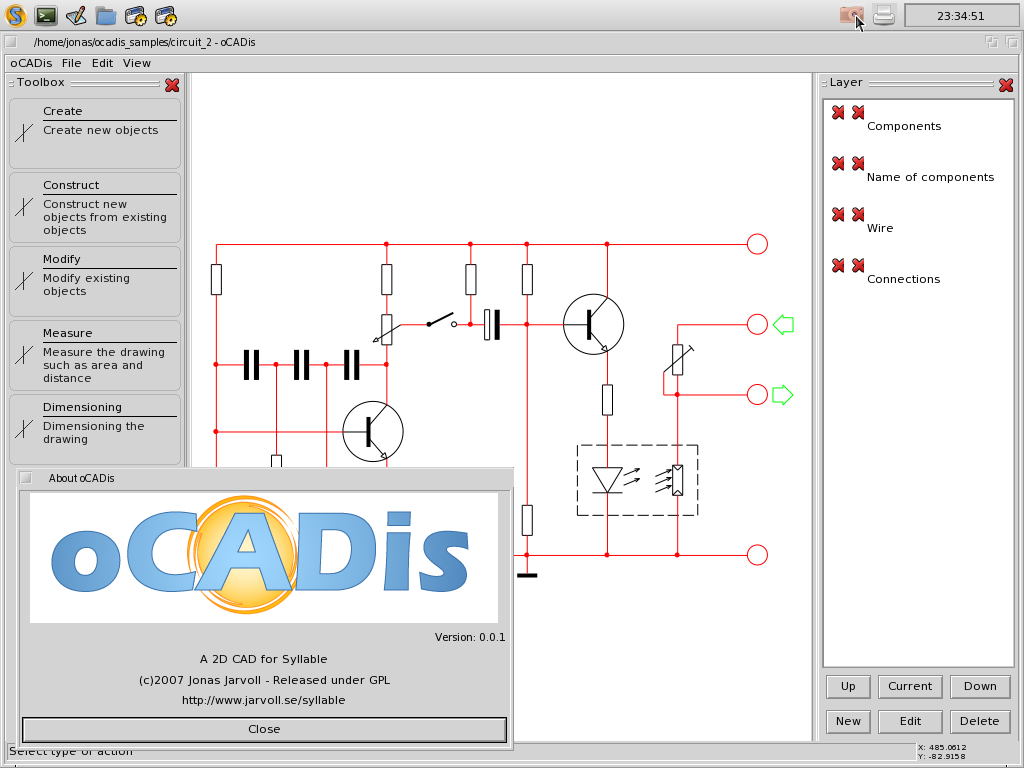1024x768 pixels.
Task: Click the lower-left transistor symbol in the circuit
Action: coord(373,431)
